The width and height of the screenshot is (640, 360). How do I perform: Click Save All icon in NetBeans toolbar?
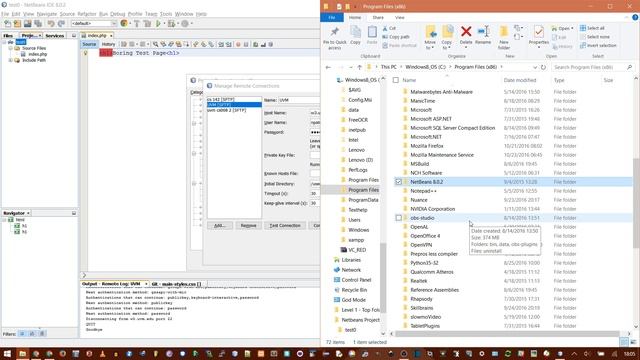(x=38, y=24)
